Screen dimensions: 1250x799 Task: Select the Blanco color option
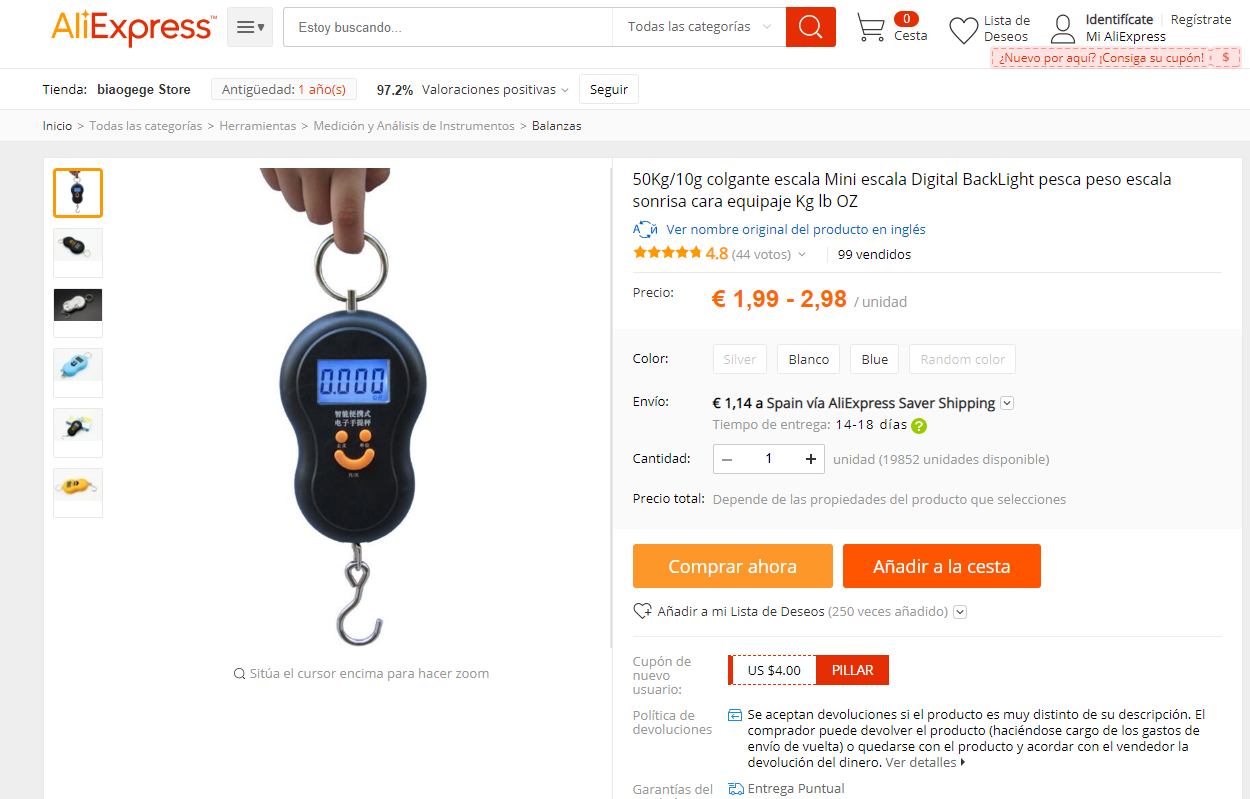808,359
